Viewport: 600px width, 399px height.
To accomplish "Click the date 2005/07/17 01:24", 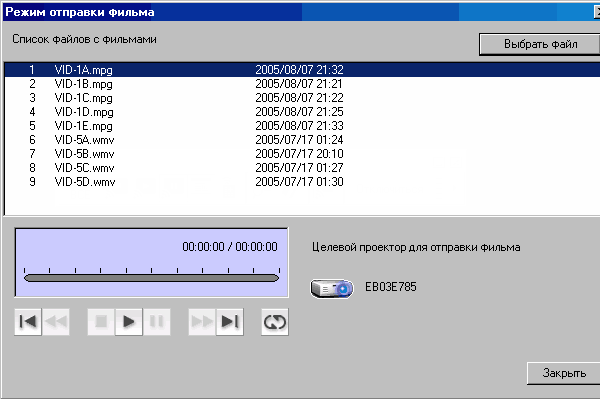I will [x=299, y=140].
